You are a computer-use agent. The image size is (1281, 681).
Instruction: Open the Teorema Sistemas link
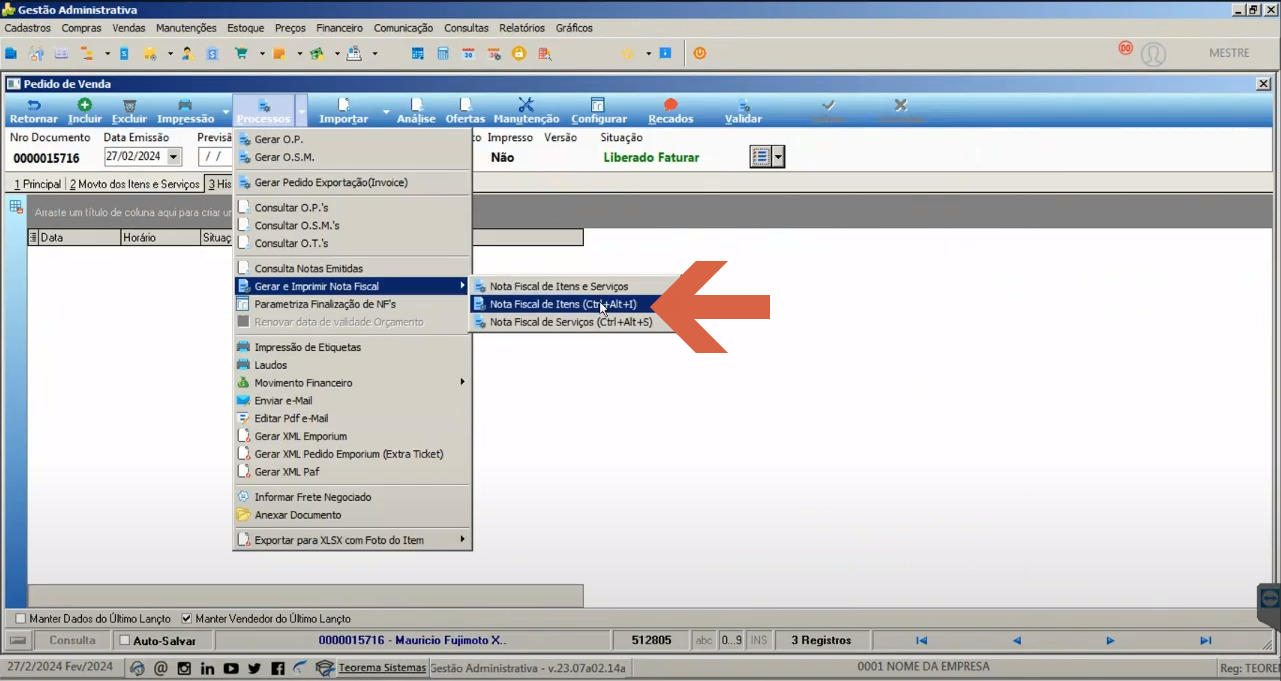tap(382, 668)
